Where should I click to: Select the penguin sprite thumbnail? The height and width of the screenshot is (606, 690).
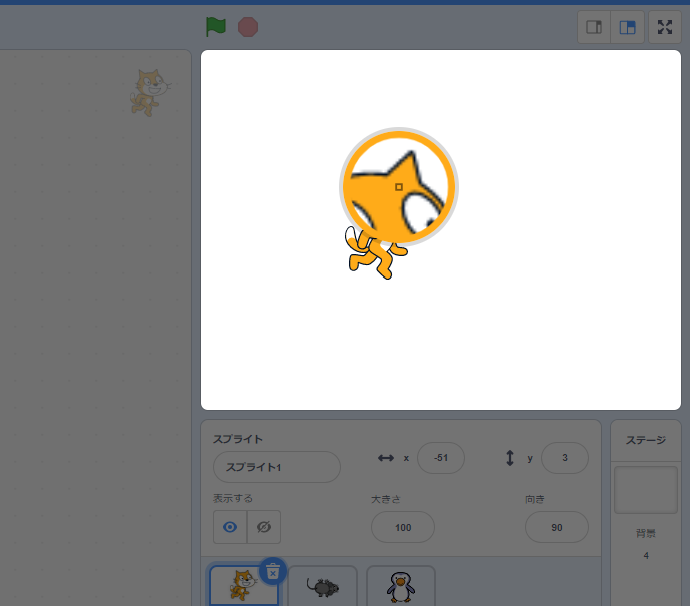401,586
